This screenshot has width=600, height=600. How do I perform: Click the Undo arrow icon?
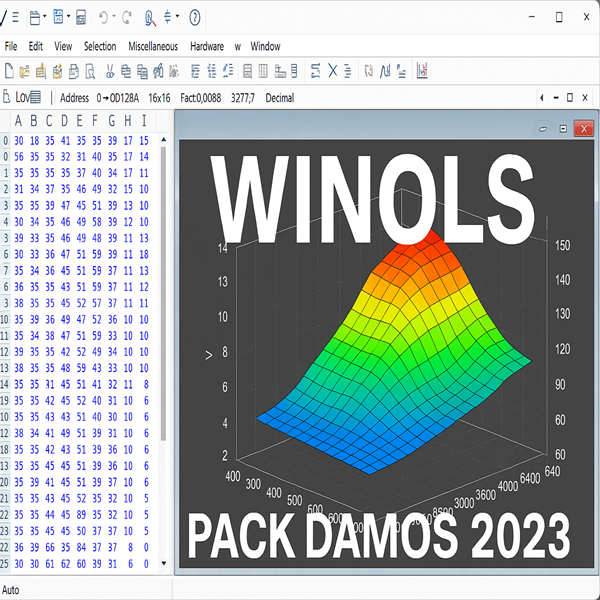point(103,18)
